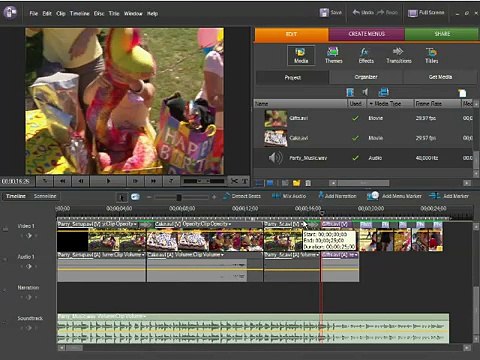Click the New Item page icon
The height and width of the screenshot is (360, 480).
pos(462,93)
